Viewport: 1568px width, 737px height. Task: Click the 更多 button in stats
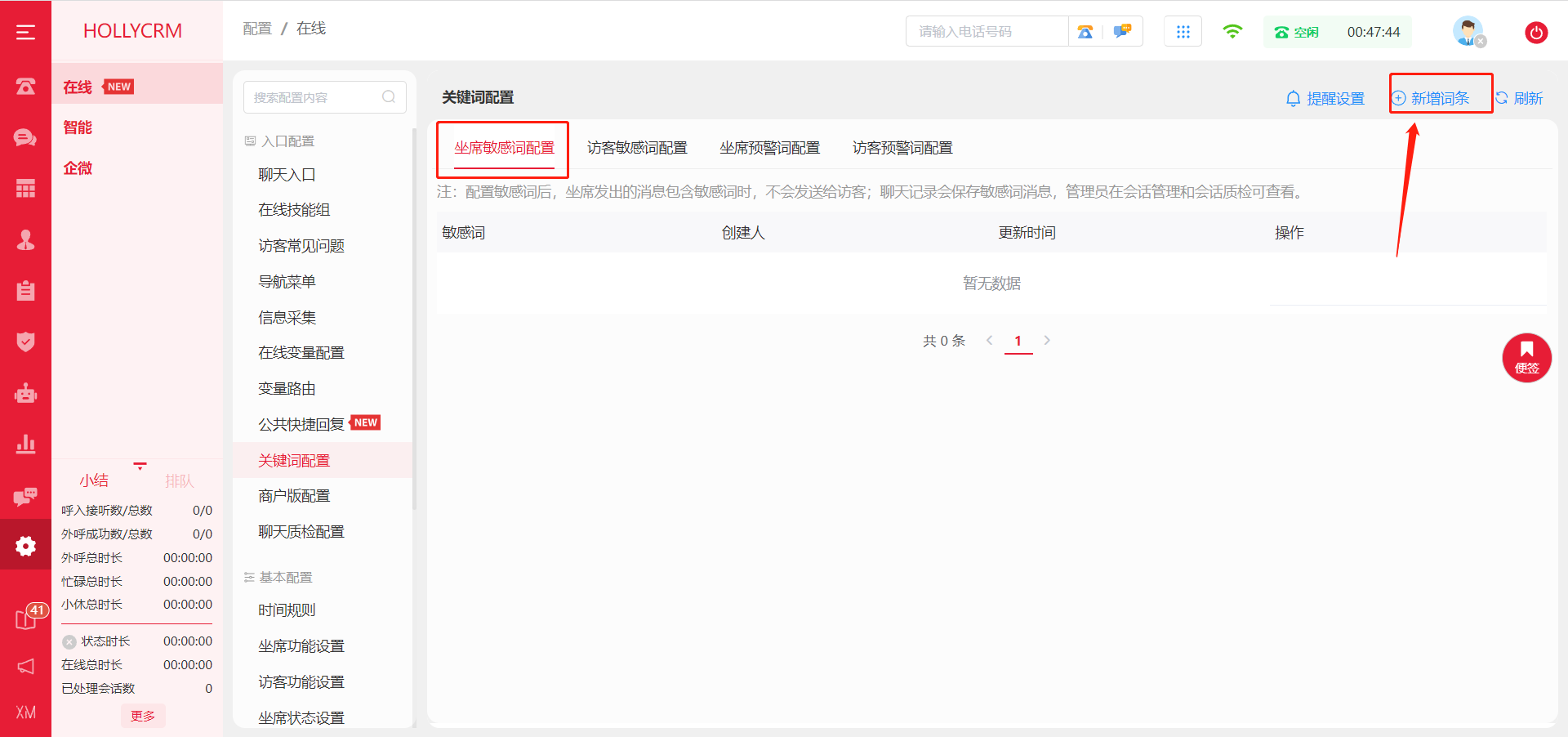coord(143,716)
